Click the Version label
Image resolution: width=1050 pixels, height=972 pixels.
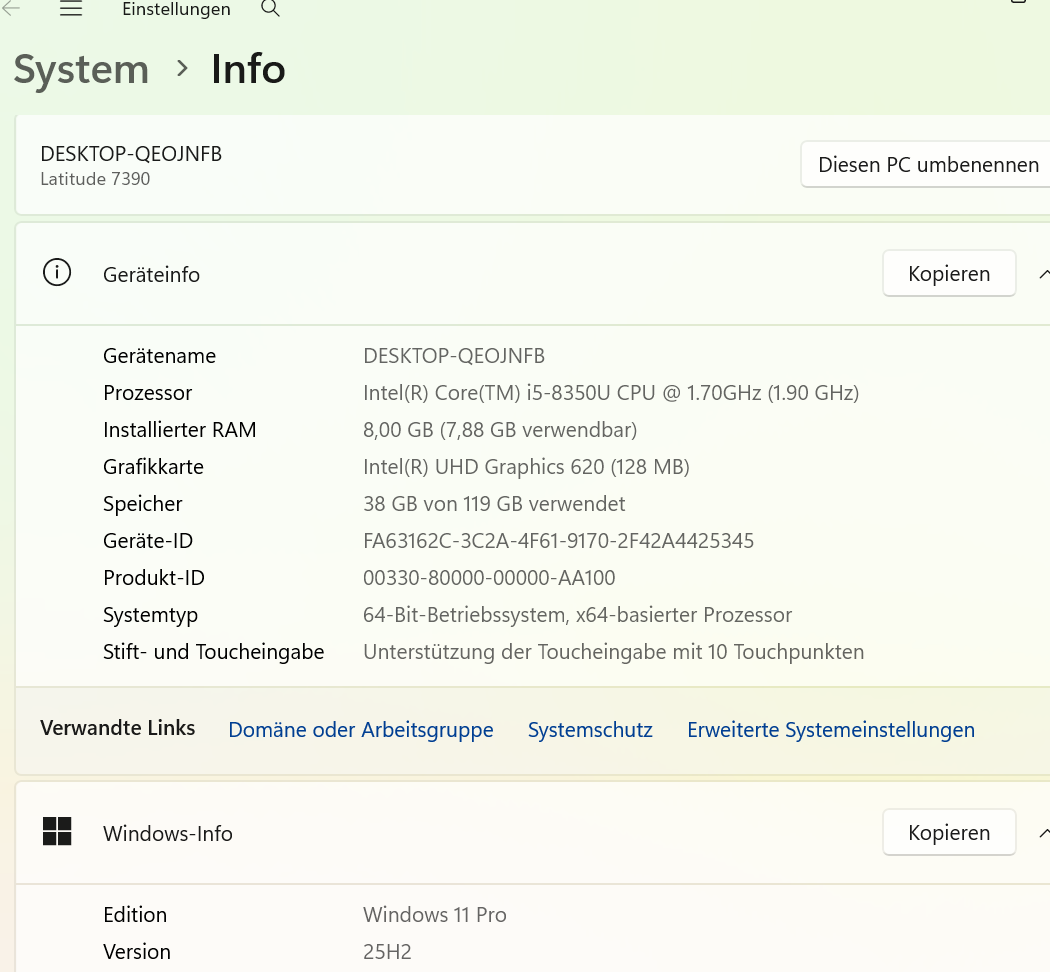click(x=137, y=951)
